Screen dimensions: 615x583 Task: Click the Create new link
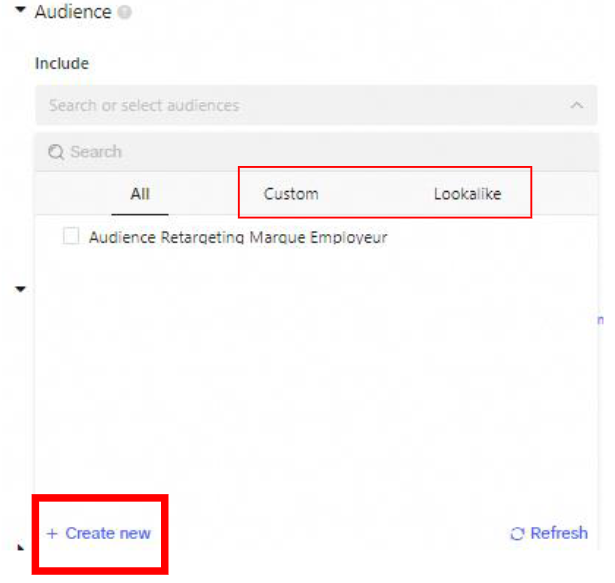click(x=107, y=533)
